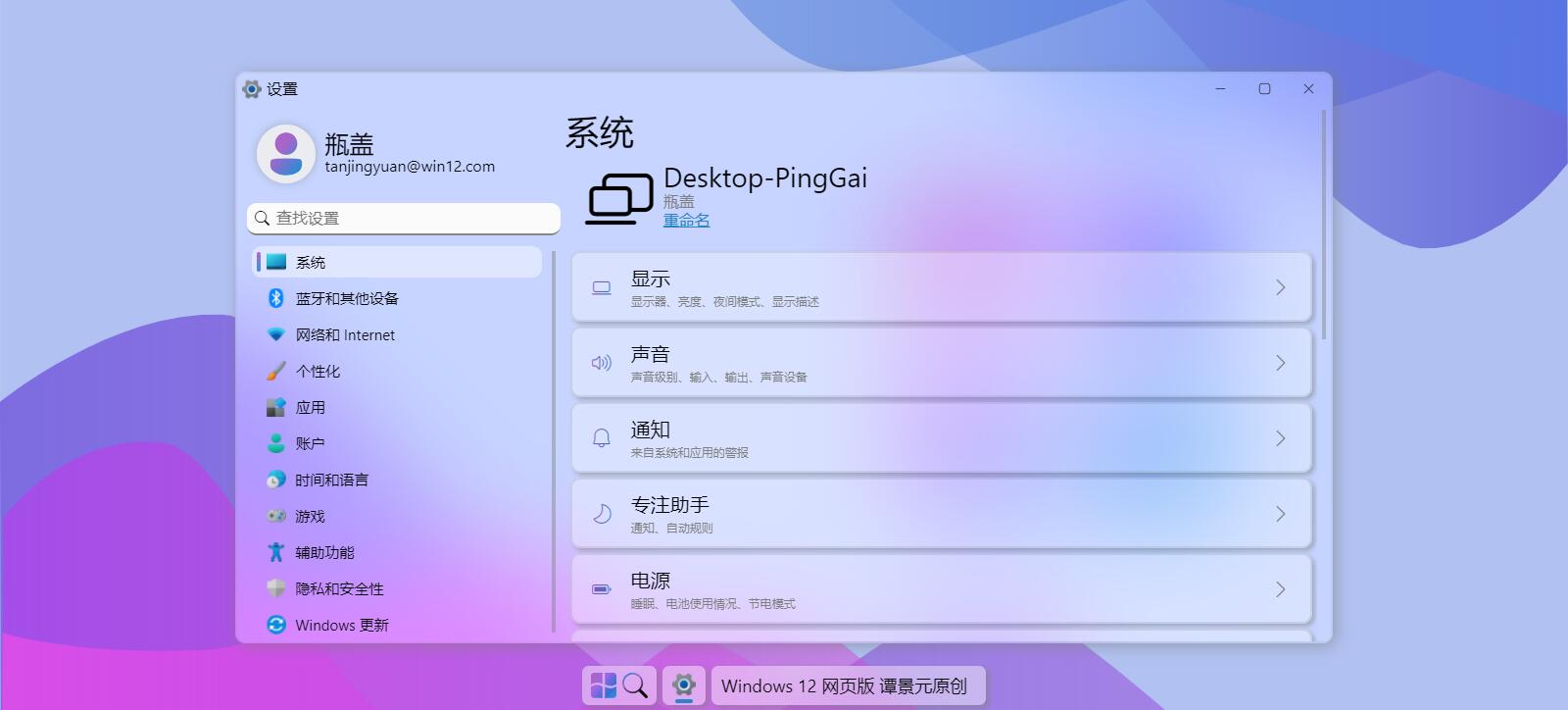Click the gaming controller icon
The height and width of the screenshot is (710, 1568).
coord(276,516)
